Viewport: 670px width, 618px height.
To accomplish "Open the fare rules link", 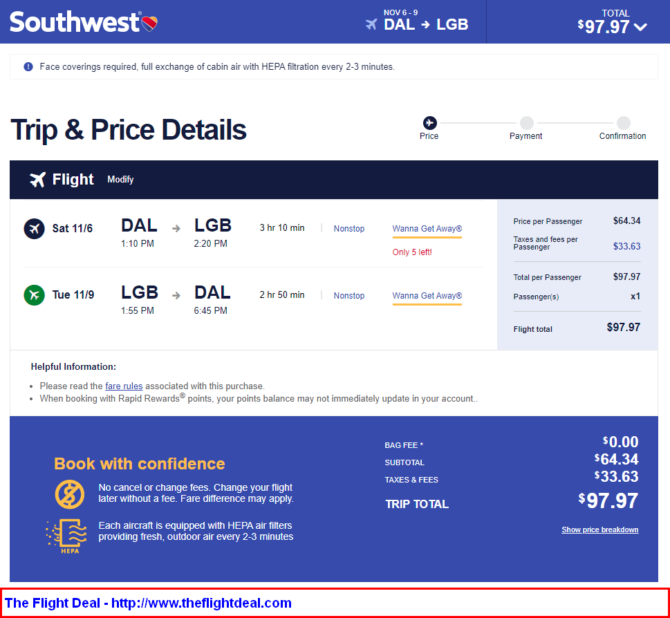I will pos(124,386).
